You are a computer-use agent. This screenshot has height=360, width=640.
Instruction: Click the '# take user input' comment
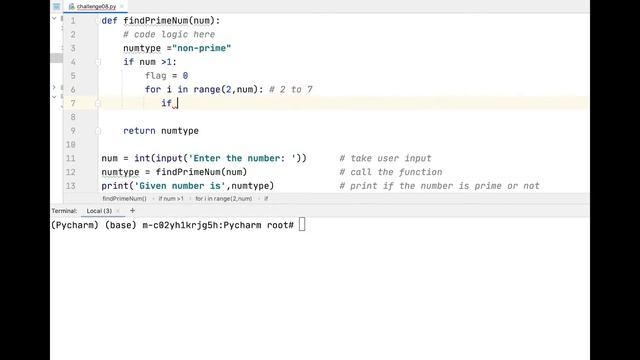385,158
